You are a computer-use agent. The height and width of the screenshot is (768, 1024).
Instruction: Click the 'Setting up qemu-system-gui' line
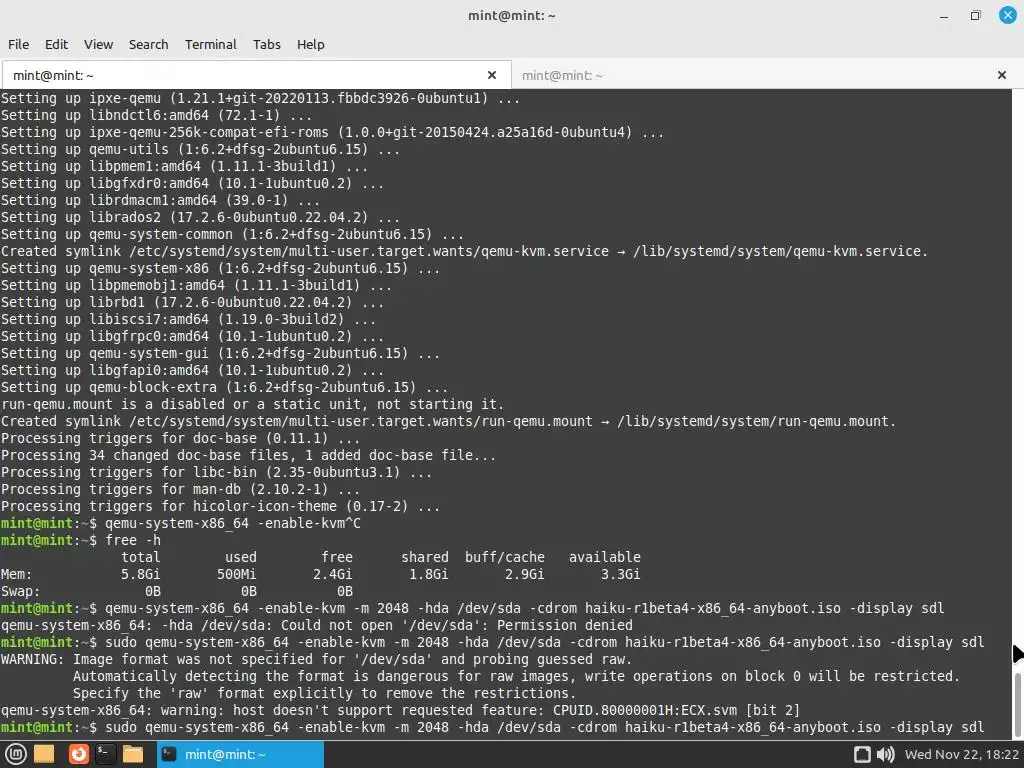tap(220, 353)
